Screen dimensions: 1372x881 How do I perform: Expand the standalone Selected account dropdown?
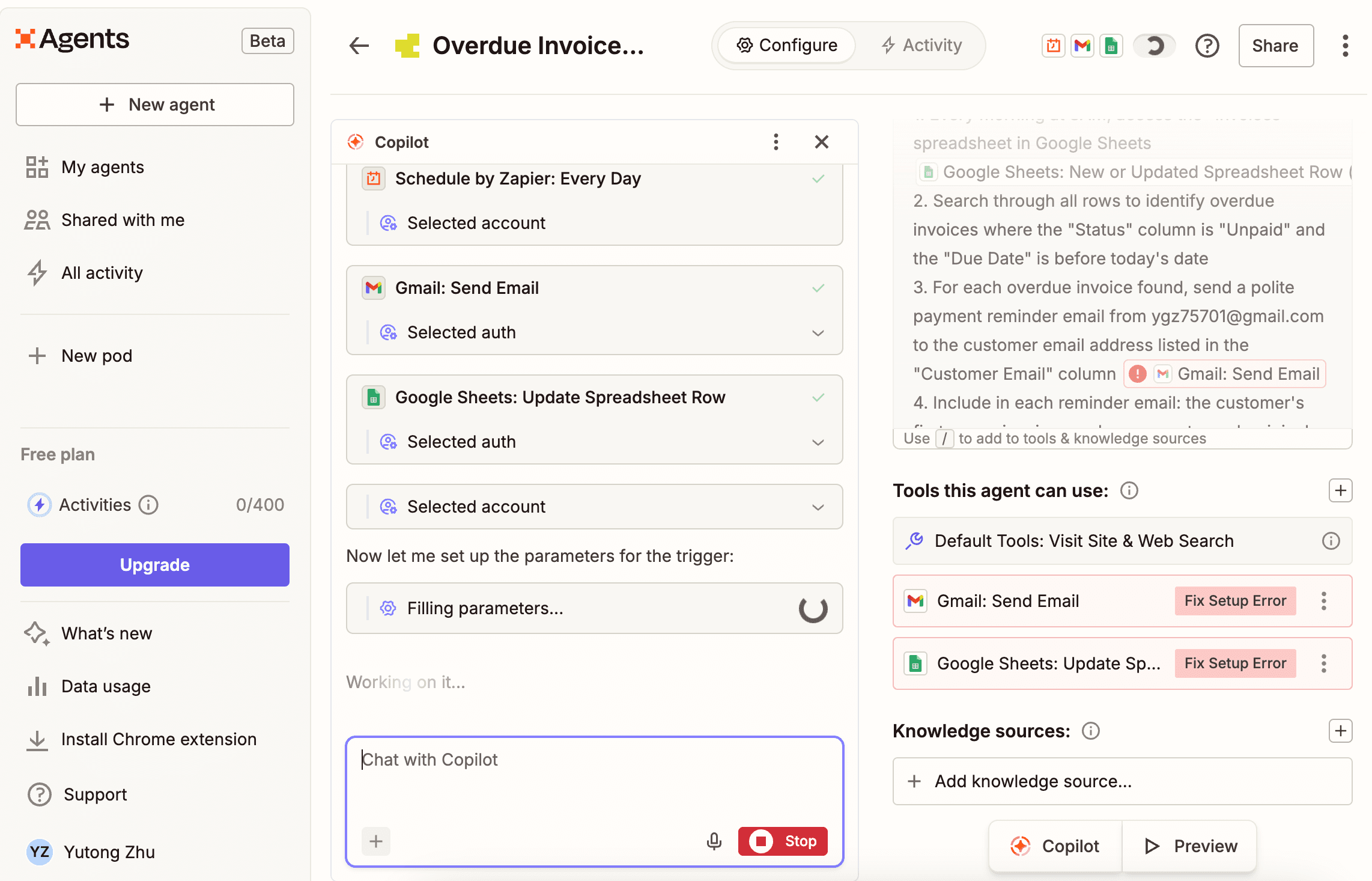[818, 507]
